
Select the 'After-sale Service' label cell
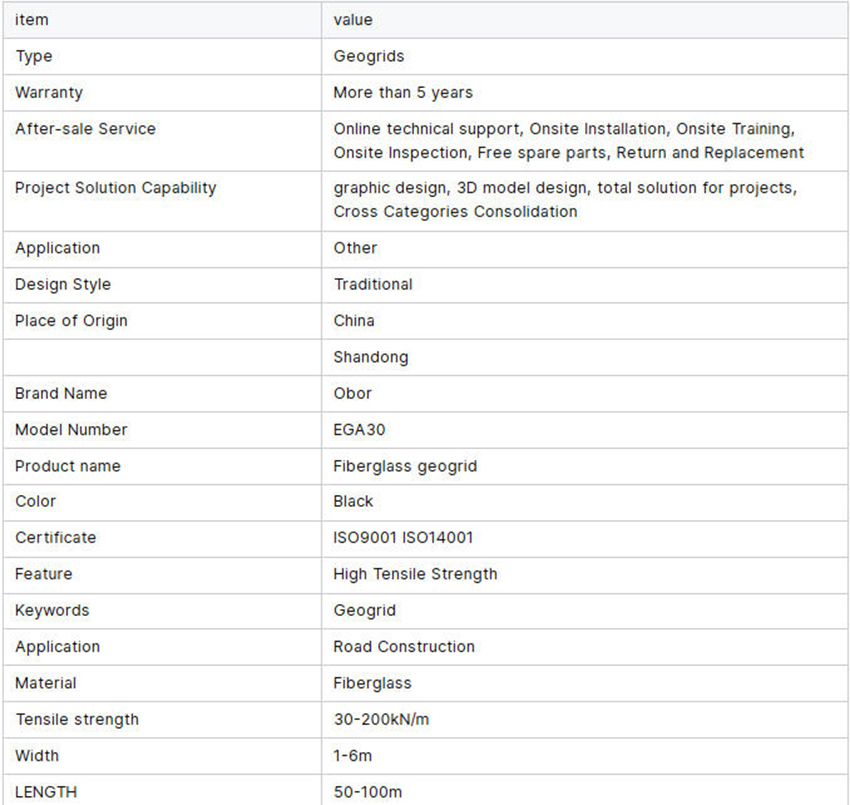point(85,129)
